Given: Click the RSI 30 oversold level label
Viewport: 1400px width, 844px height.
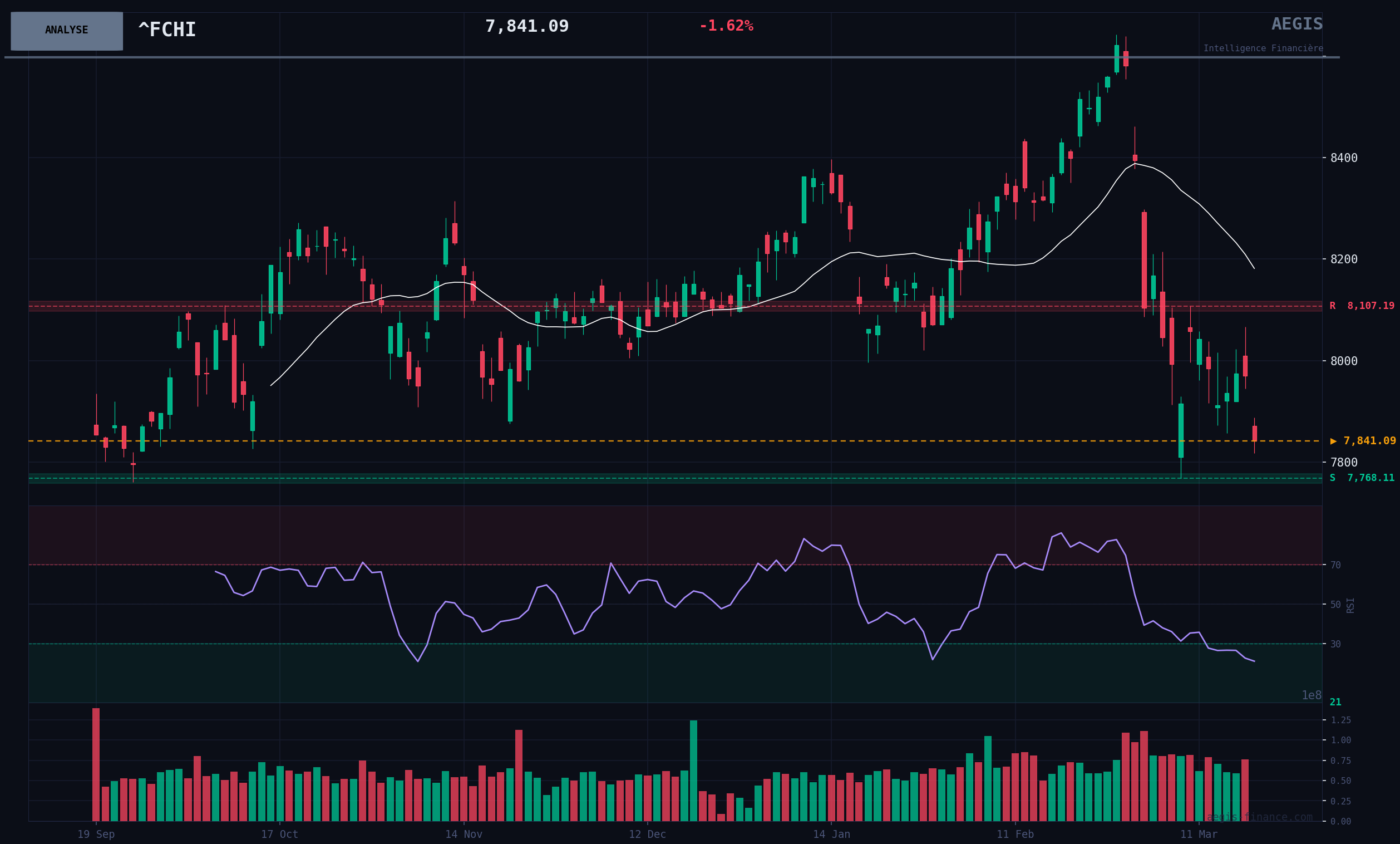Looking at the screenshot, I should coord(1335,644).
